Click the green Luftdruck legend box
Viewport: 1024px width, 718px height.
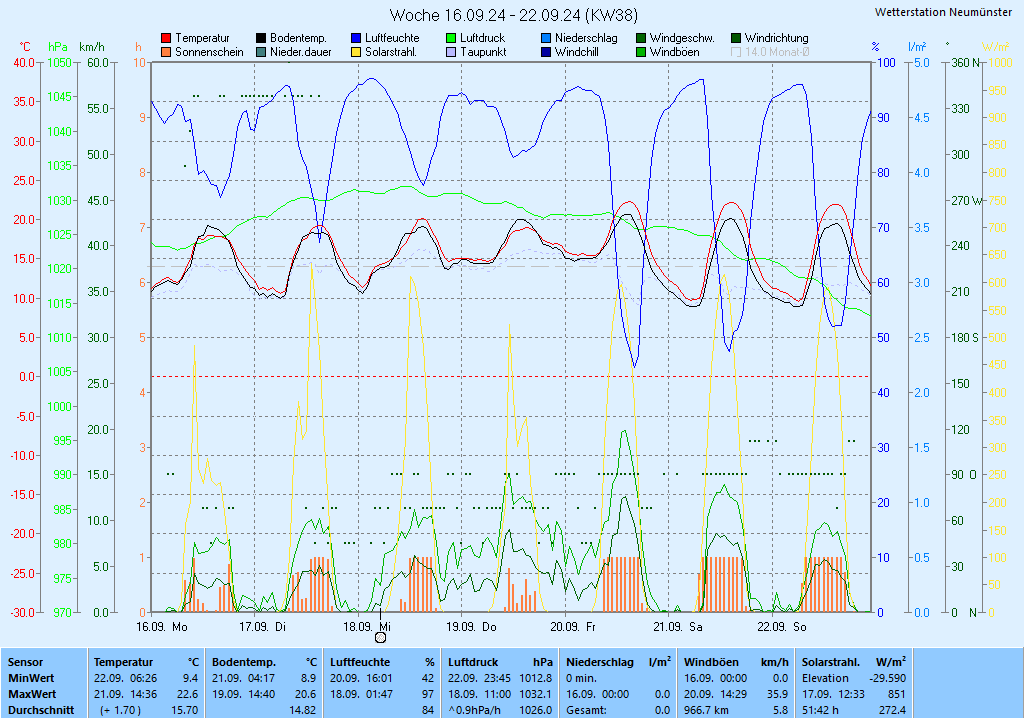(x=451, y=38)
